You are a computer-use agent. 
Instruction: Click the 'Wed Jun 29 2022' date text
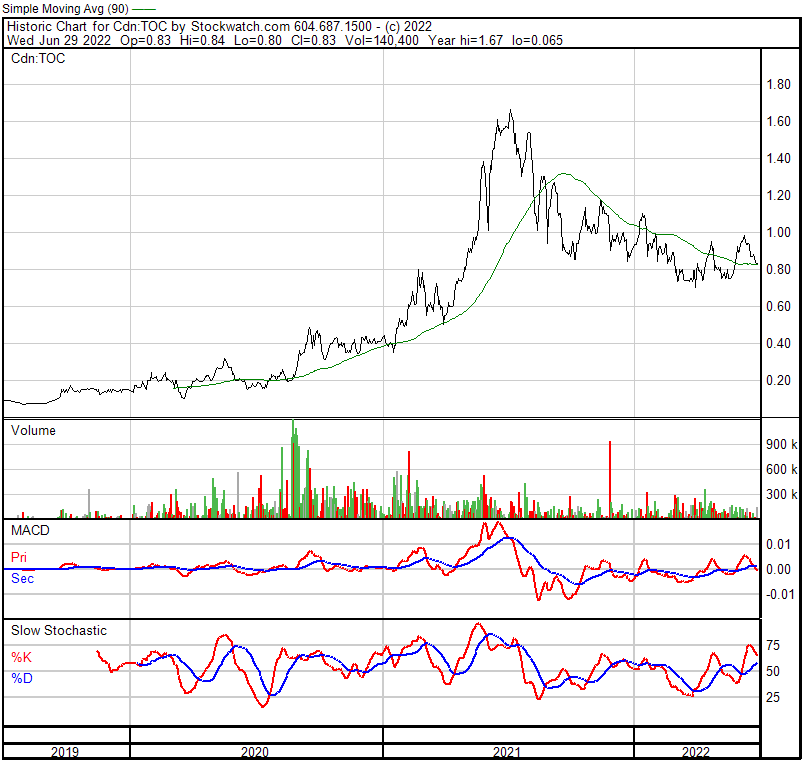[59, 40]
